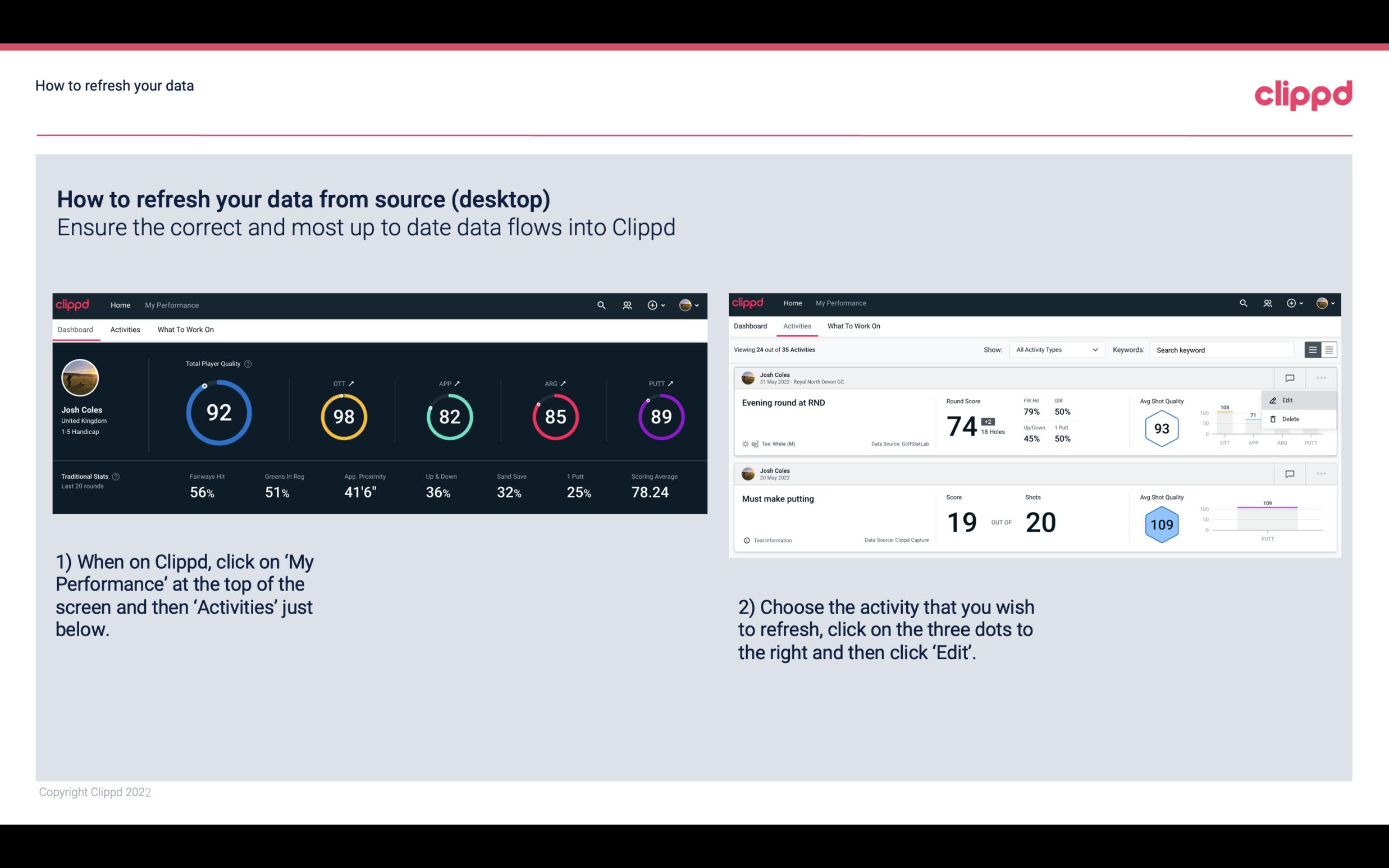Click the Clippd logo icon top right

pos(1304,94)
